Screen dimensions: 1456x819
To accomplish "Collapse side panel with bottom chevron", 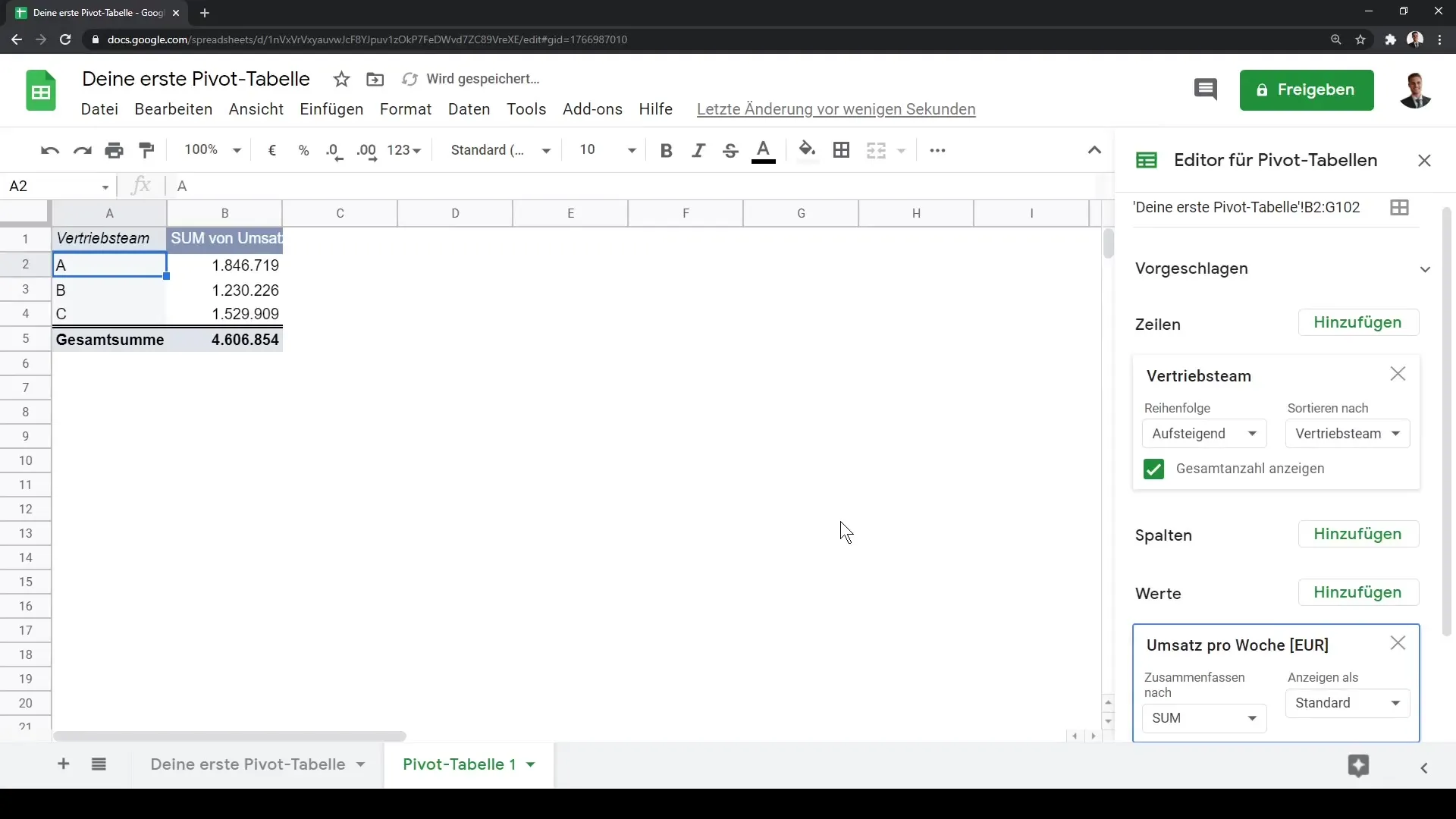I will [1424, 768].
